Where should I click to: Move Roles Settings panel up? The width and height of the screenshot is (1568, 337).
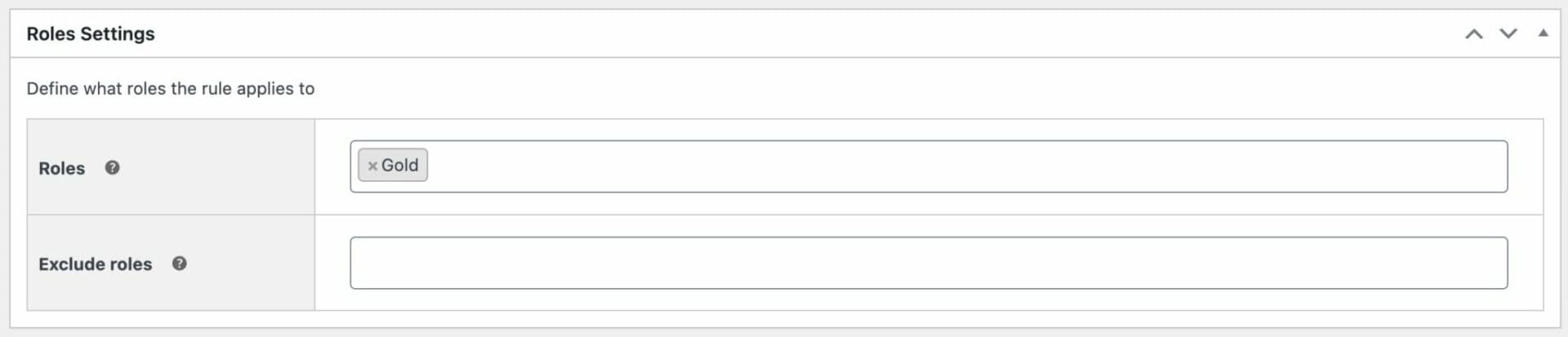[1473, 34]
